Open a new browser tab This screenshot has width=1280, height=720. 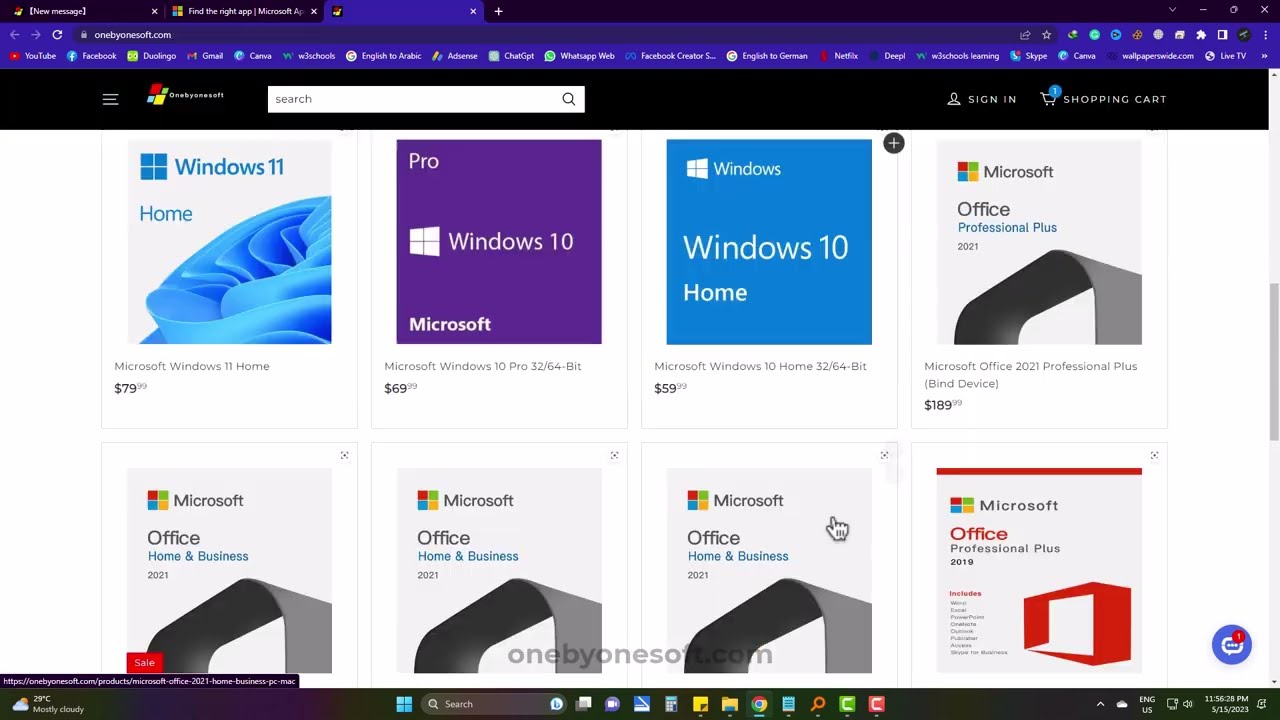[498, 11]
